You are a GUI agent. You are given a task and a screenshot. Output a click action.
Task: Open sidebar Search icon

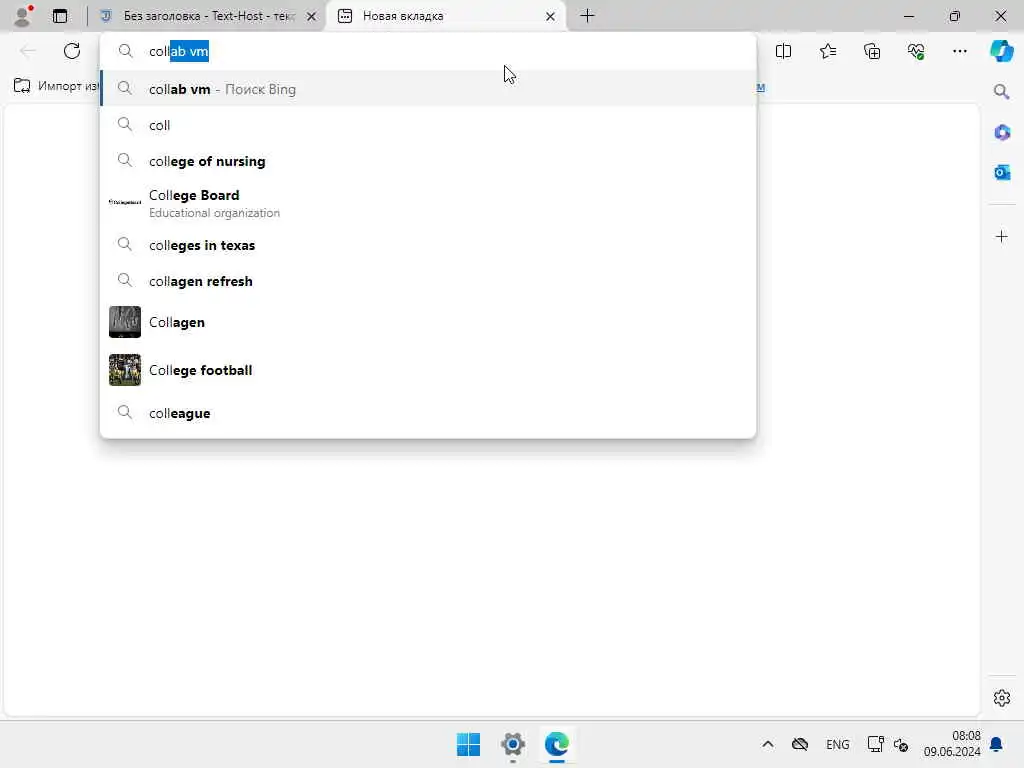pos(1001,91)
